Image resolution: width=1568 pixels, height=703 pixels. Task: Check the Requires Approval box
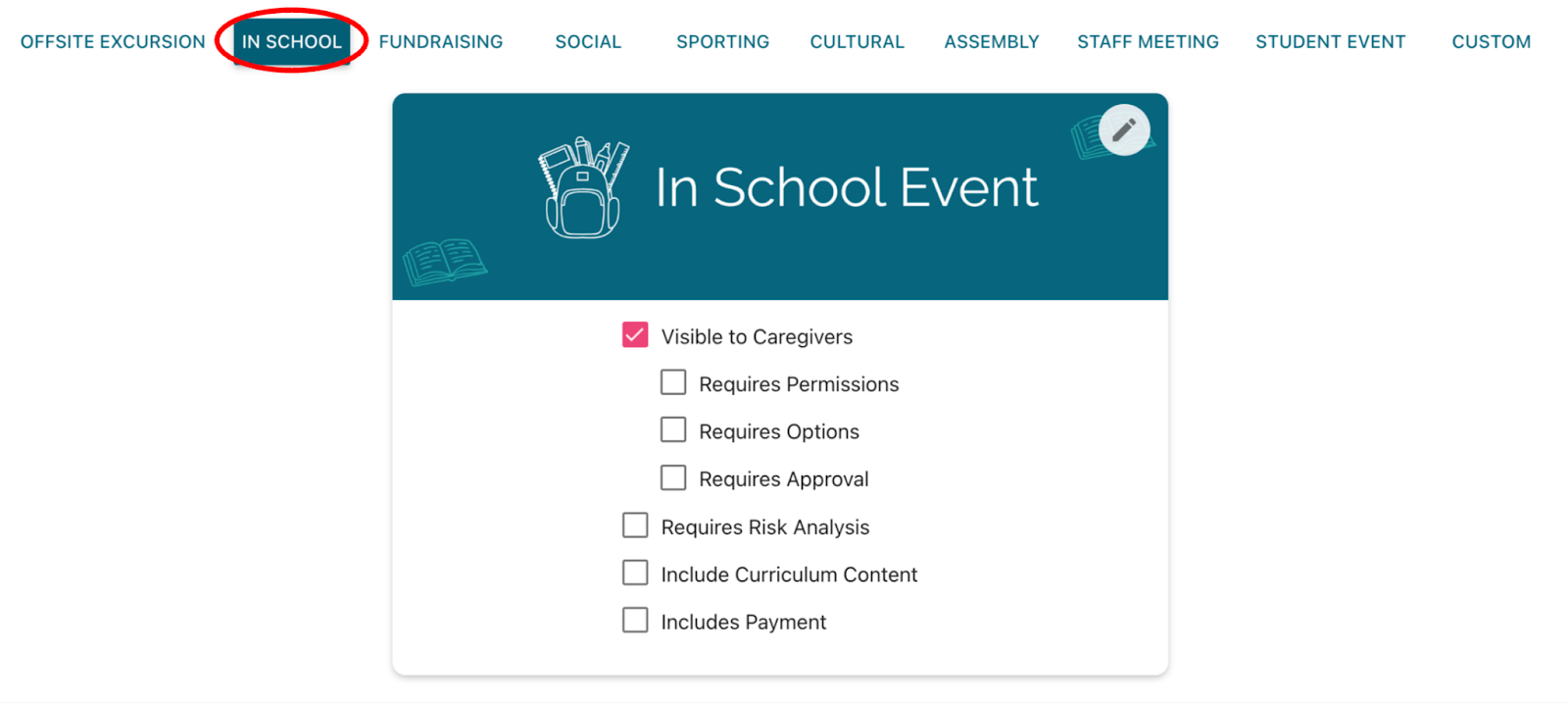673,477
